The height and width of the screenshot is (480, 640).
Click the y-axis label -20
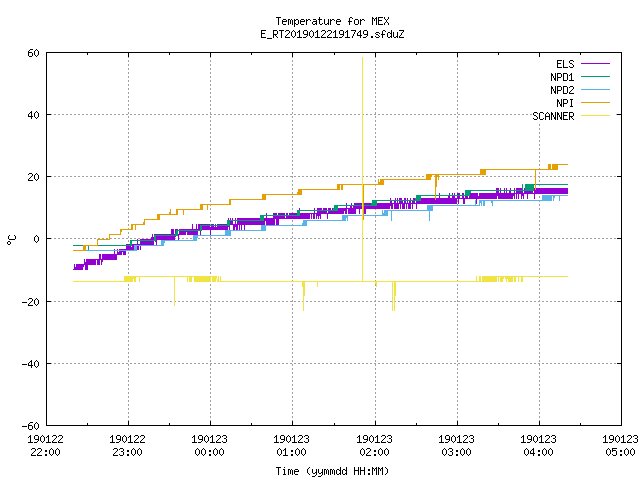click(x=31, y=302)
